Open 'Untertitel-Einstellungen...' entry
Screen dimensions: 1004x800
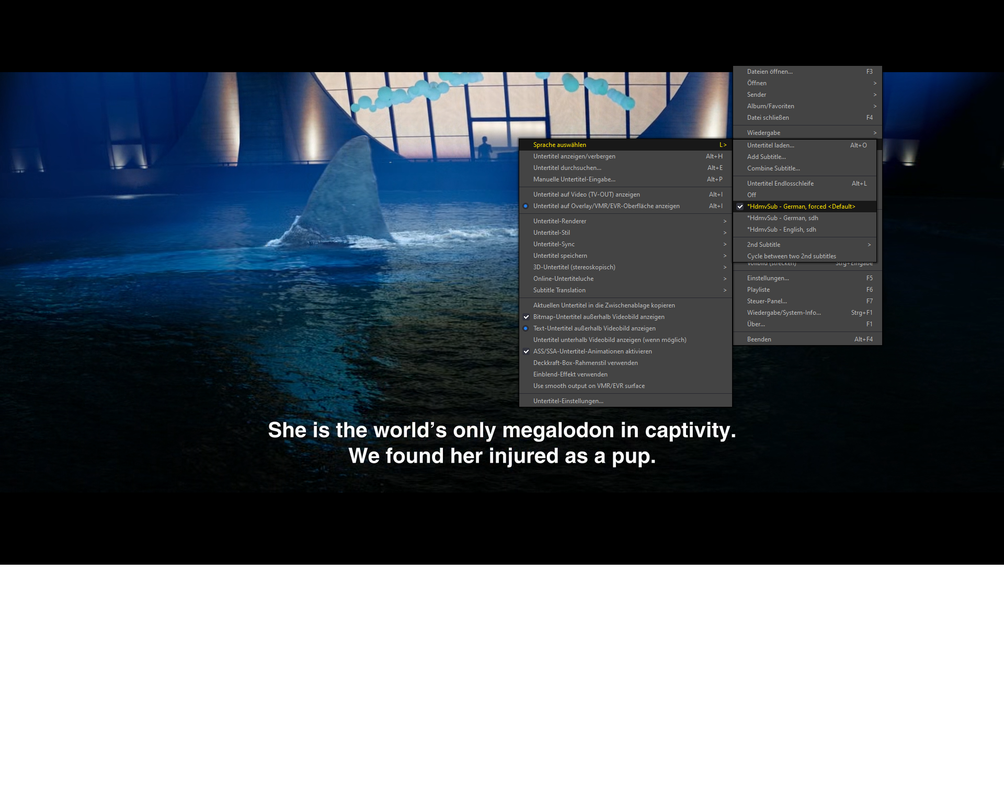pyautogui.click(x=625, y=401)
